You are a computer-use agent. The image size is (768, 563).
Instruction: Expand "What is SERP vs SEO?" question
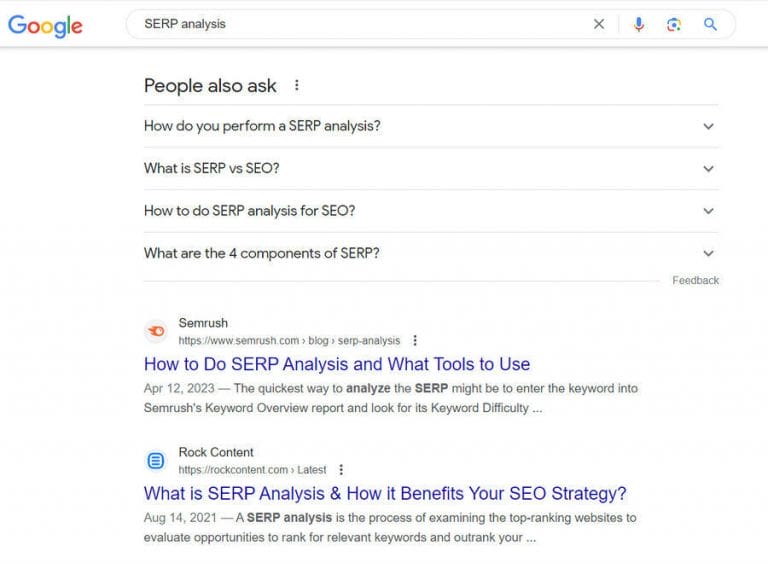(708, 169)
